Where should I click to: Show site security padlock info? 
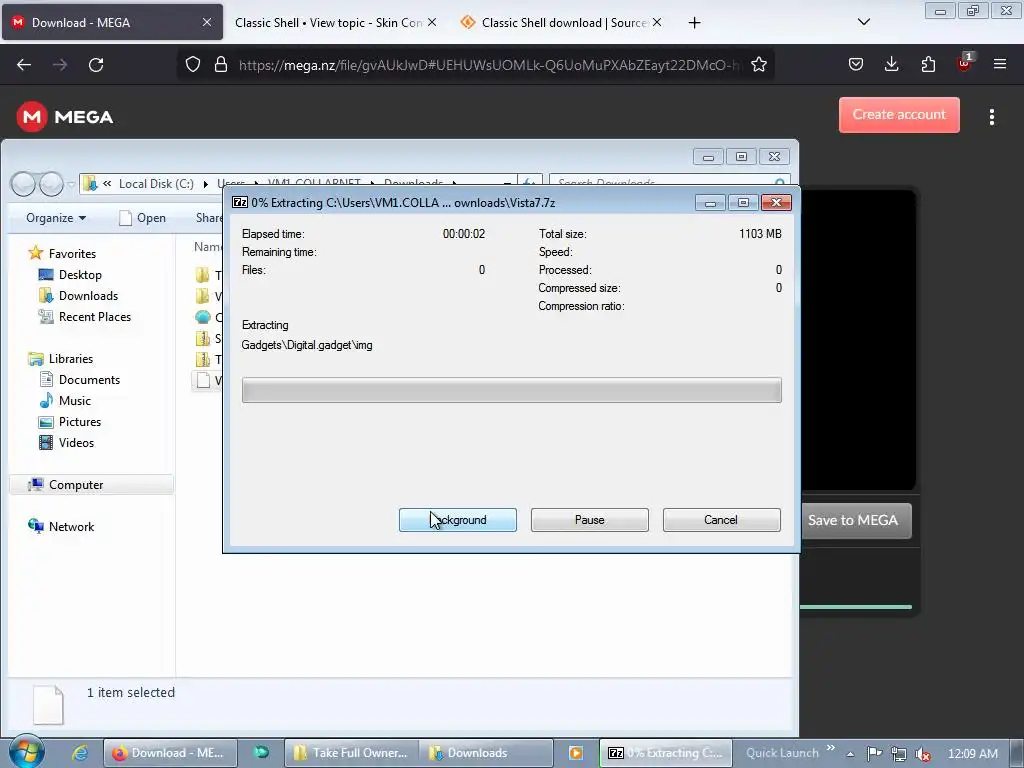(x=221, y=65)
